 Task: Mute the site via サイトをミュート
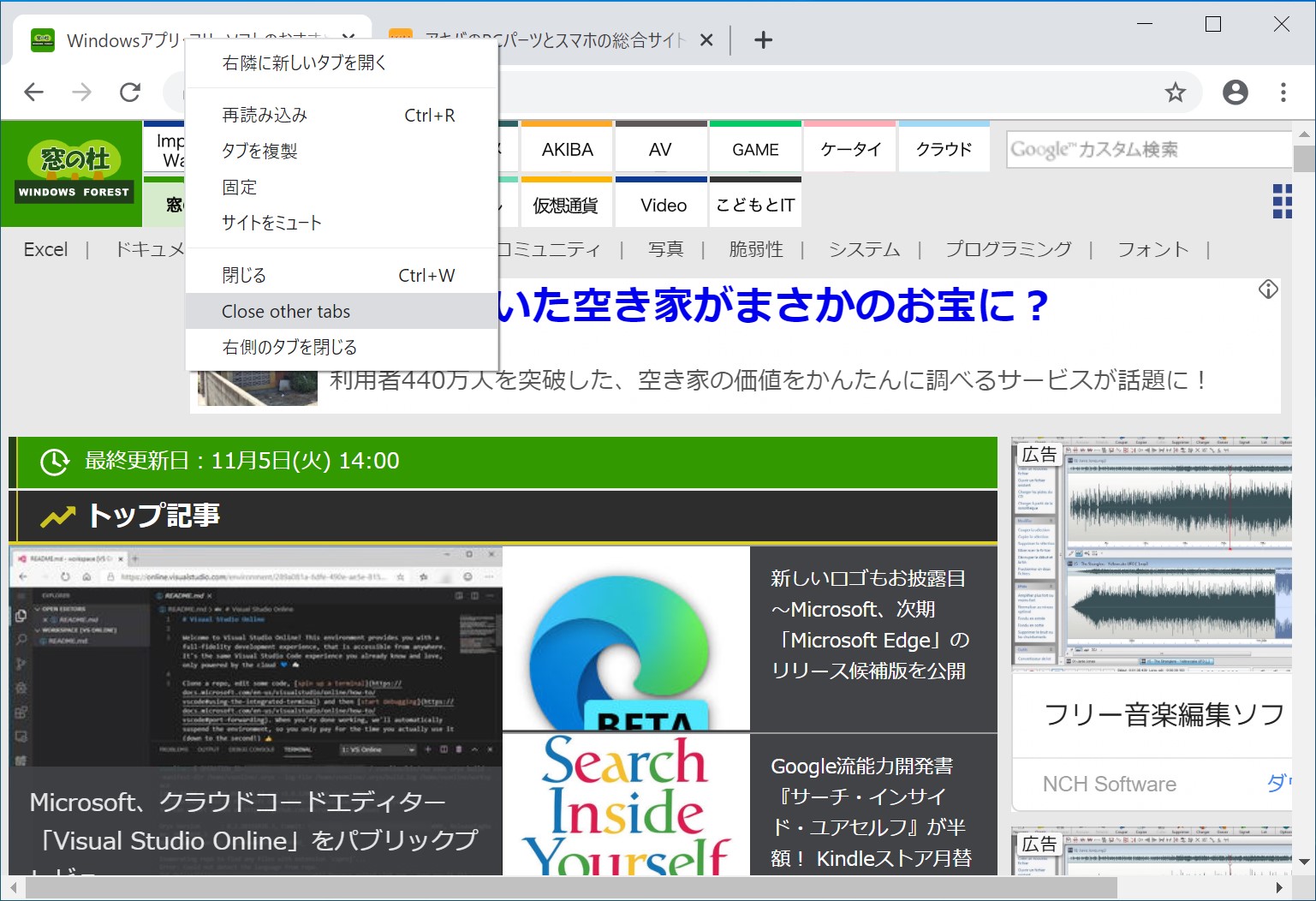tap(271, 222)
